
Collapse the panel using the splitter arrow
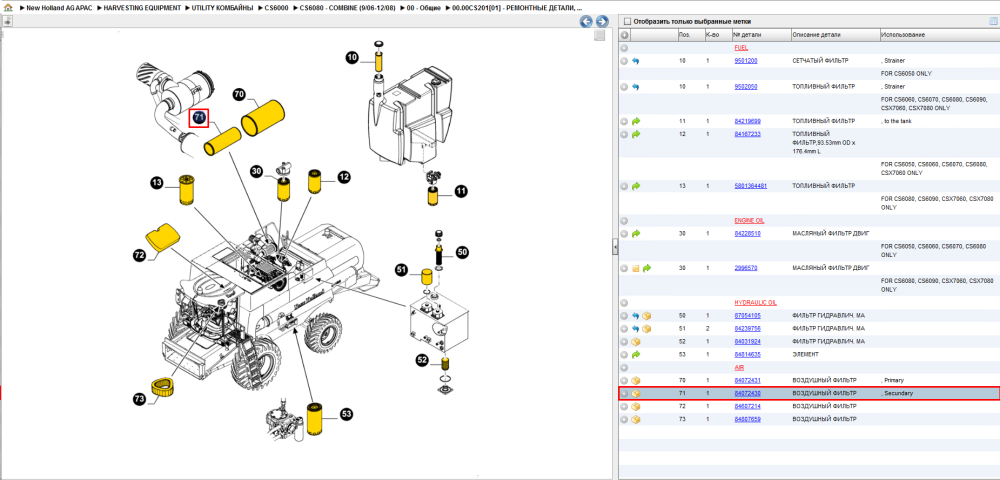[615, 246]
